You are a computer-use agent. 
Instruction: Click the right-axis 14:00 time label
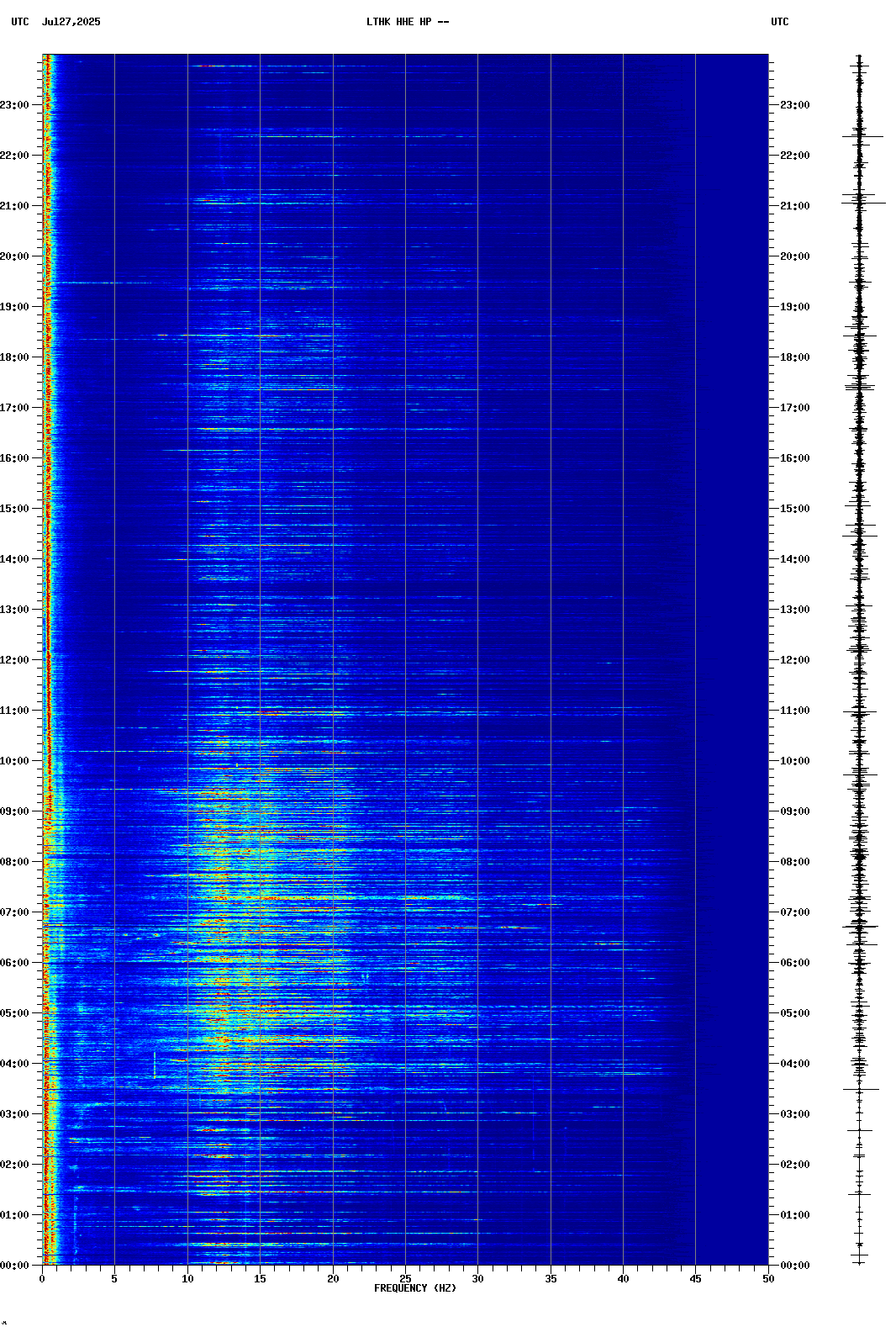pos(795,559)
